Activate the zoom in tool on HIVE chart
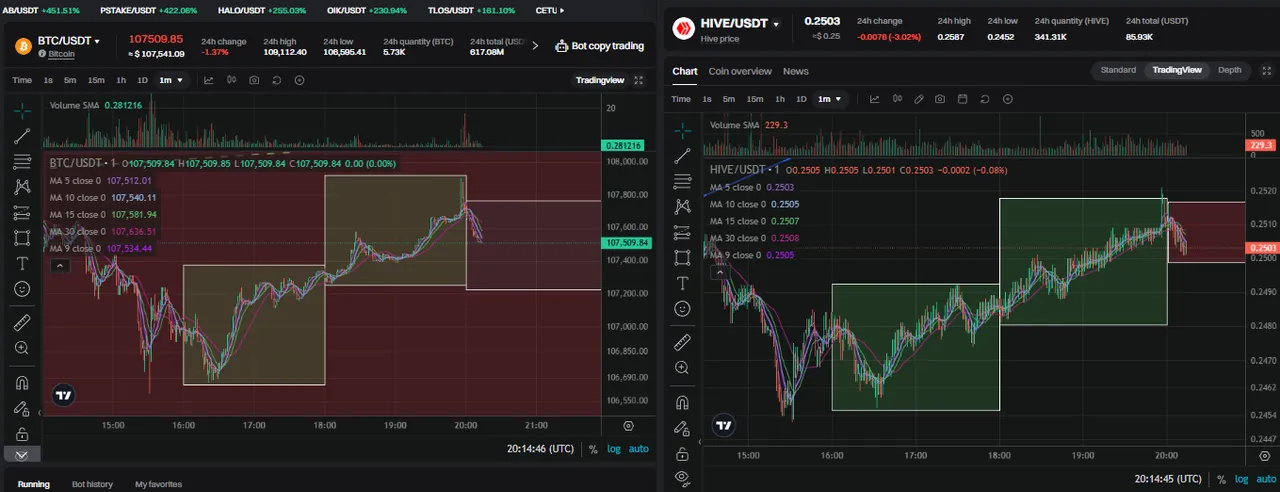Viewport: 1280px width, 492px height. (x=683, y=368)
